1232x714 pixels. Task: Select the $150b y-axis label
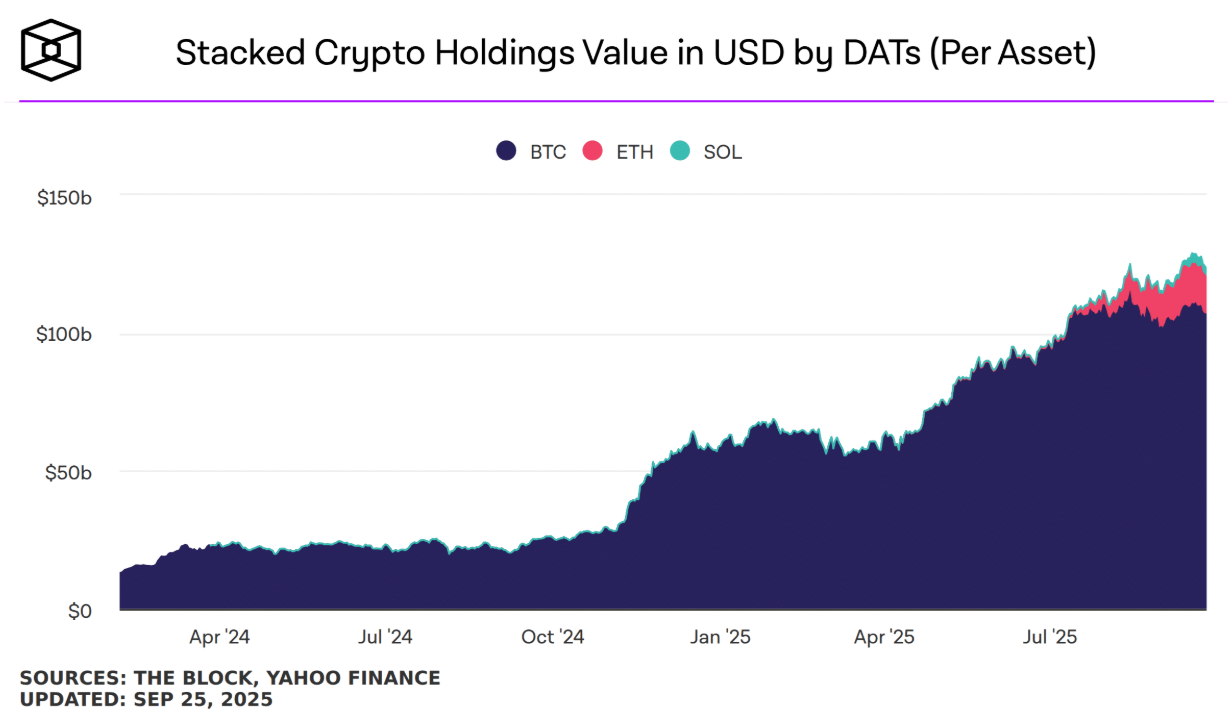click(x=65, y=198)
